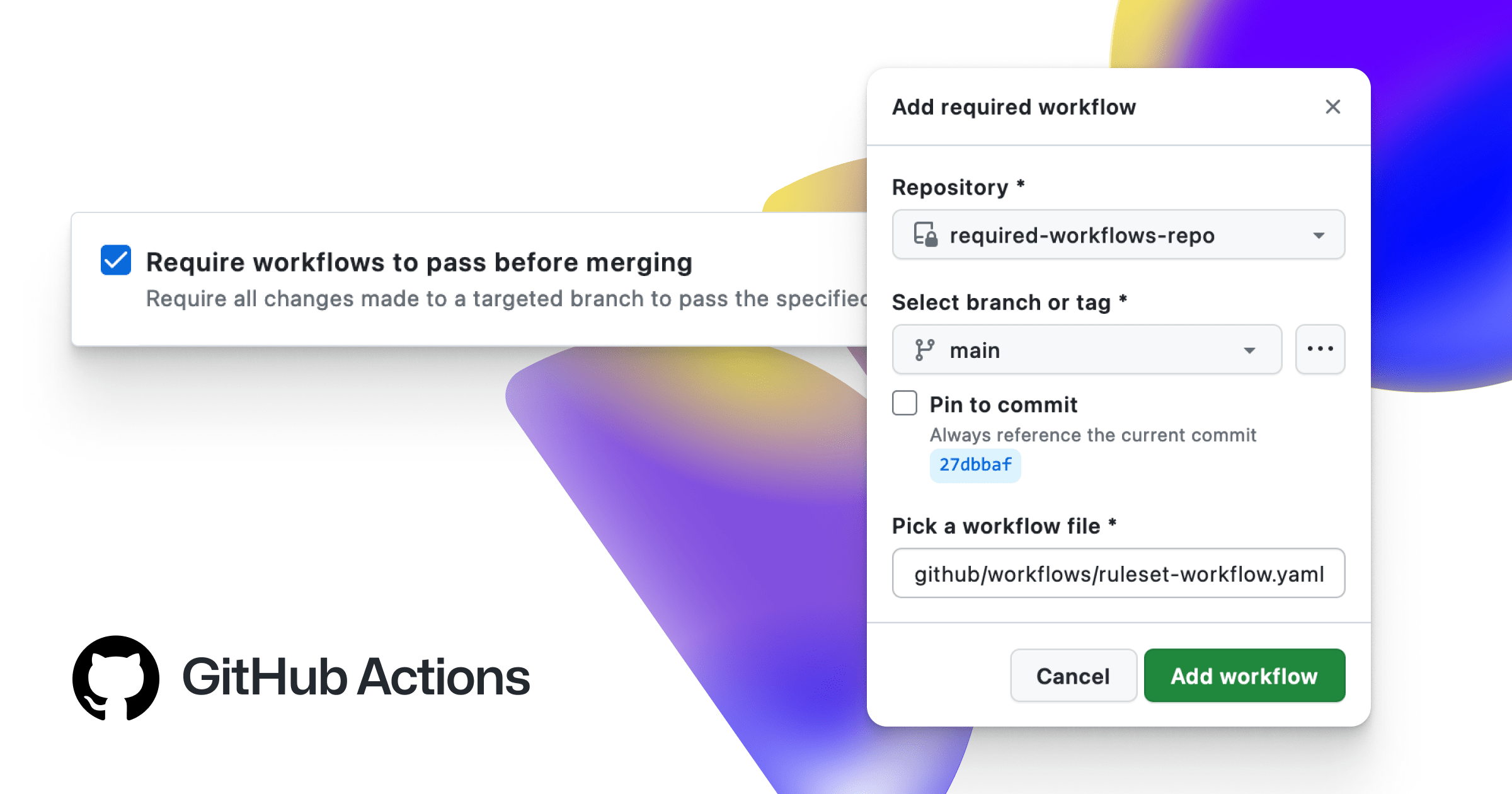Click the X to close the dialog
The height and width of the screenshot is (794, 1512).
(1333, 107)
